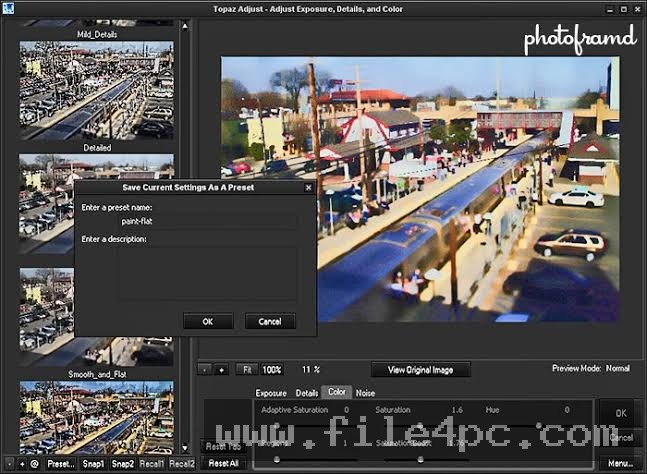Click the main preview image
The height and width of the screenshot is (474, 647).
click(420, 189)
